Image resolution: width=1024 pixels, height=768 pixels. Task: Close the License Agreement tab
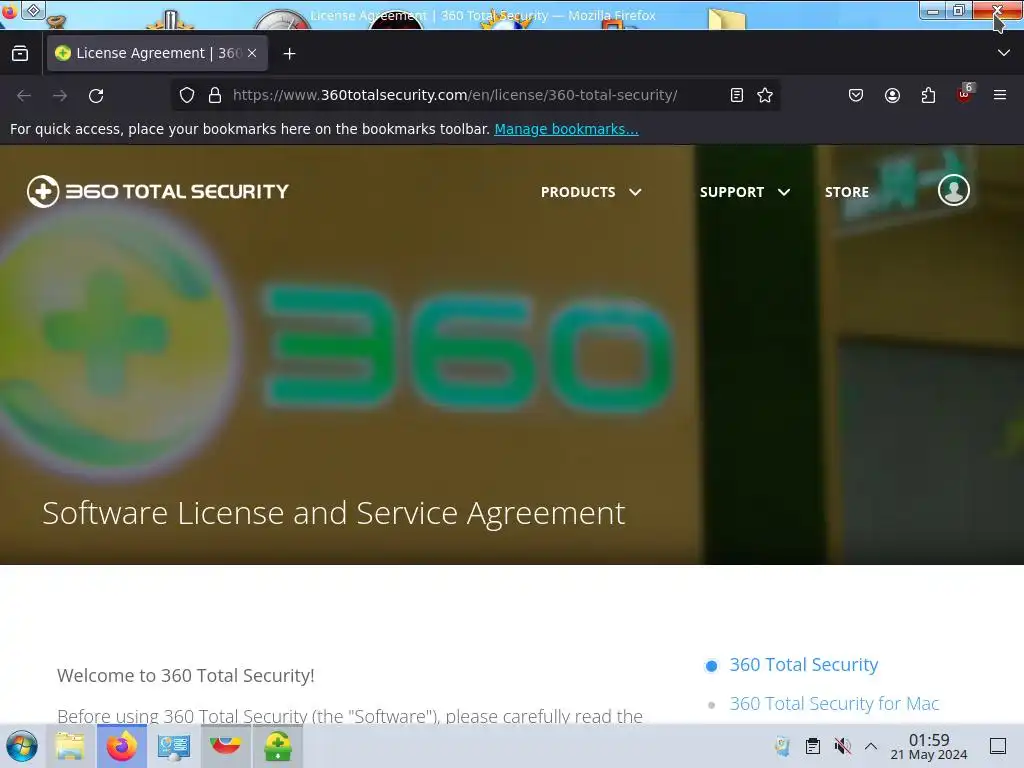252,54
